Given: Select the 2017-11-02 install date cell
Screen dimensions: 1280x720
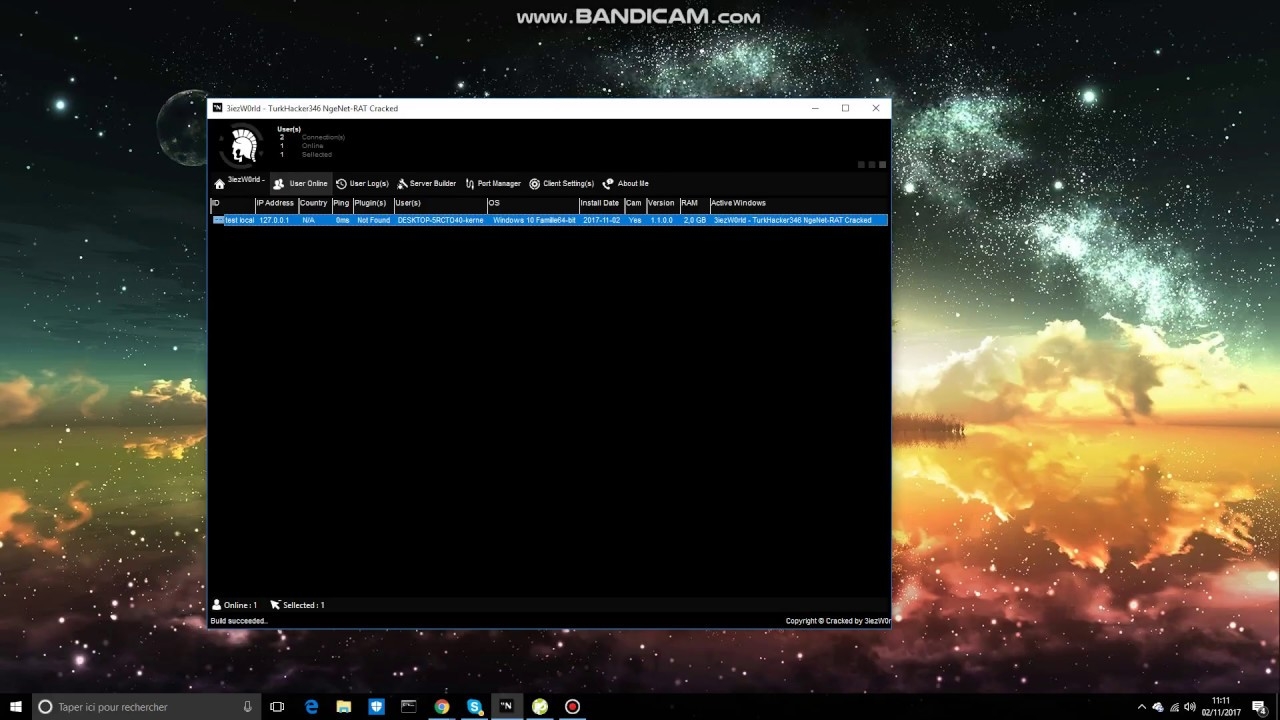Looking at the screenshot, I should pyautogui.click(x=601, y=220).
